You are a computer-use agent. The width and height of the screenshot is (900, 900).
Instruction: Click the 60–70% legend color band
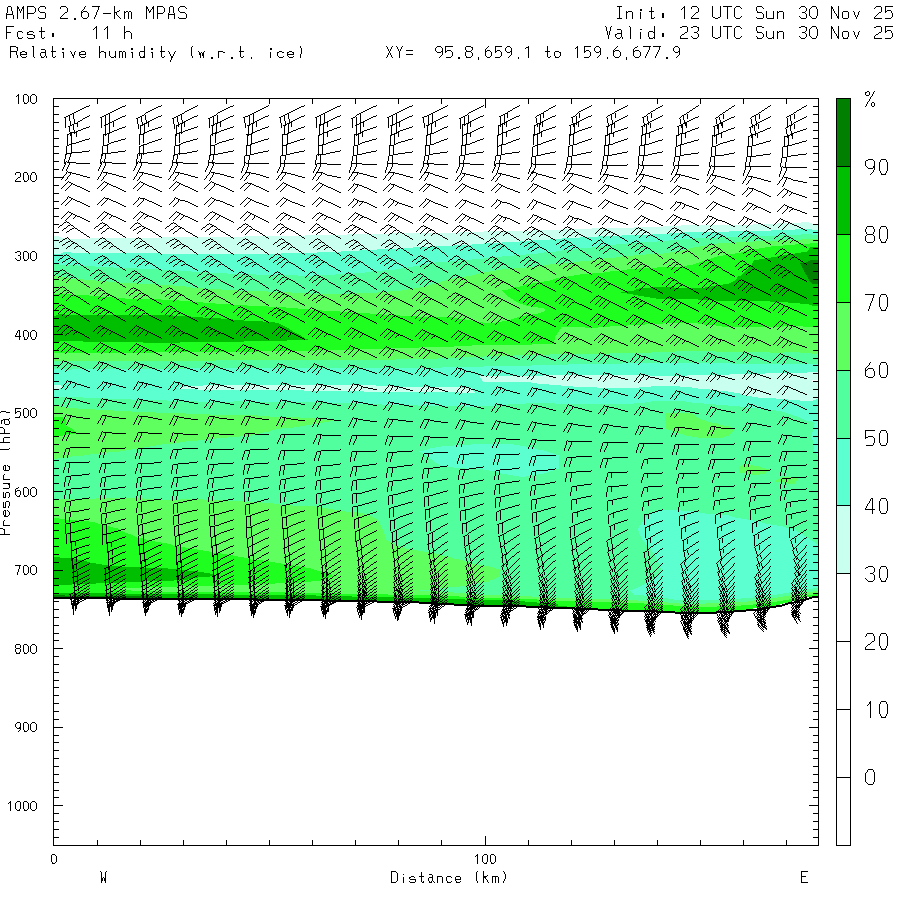pyautogui.click(x=843, y=336)
